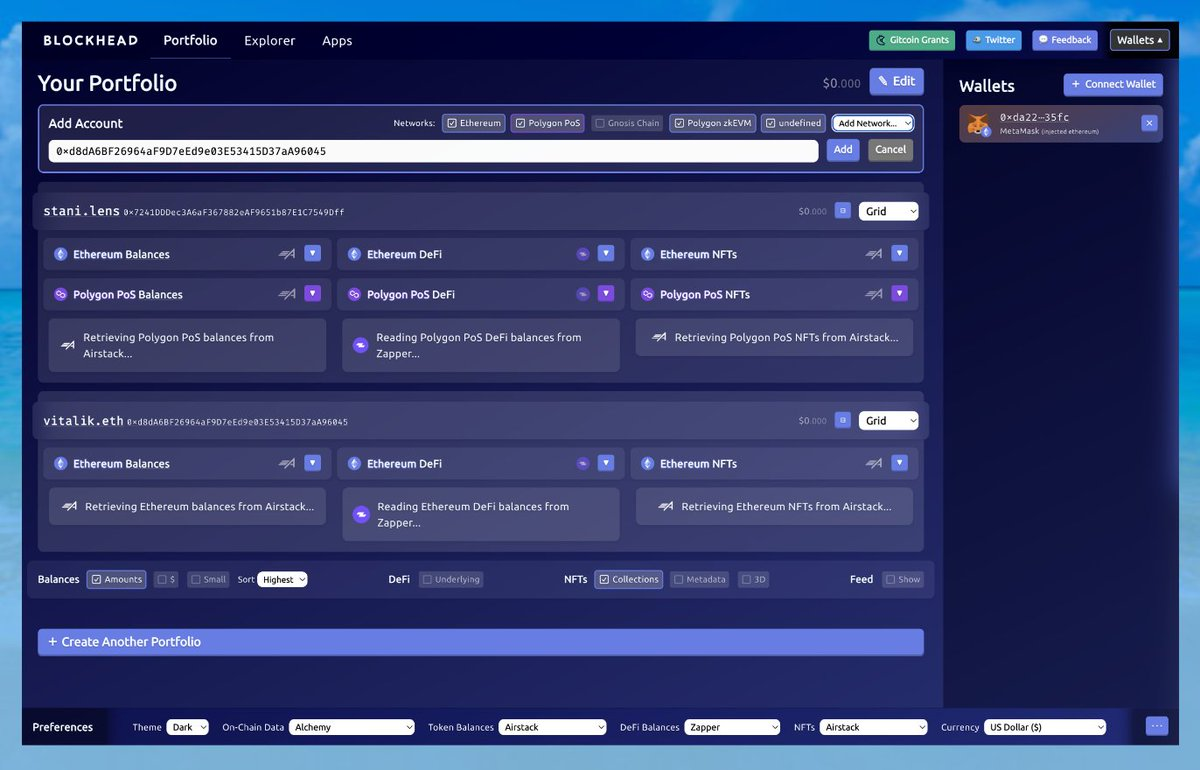Open the Token Balances Airstack dropdown
The width and height of the screenshot is (1200, 770).
[x=552, y=727]
